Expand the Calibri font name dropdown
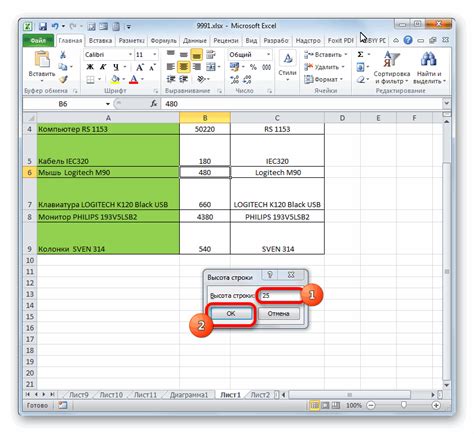Screen dimensions: 474x434 [x=130, y=54]
